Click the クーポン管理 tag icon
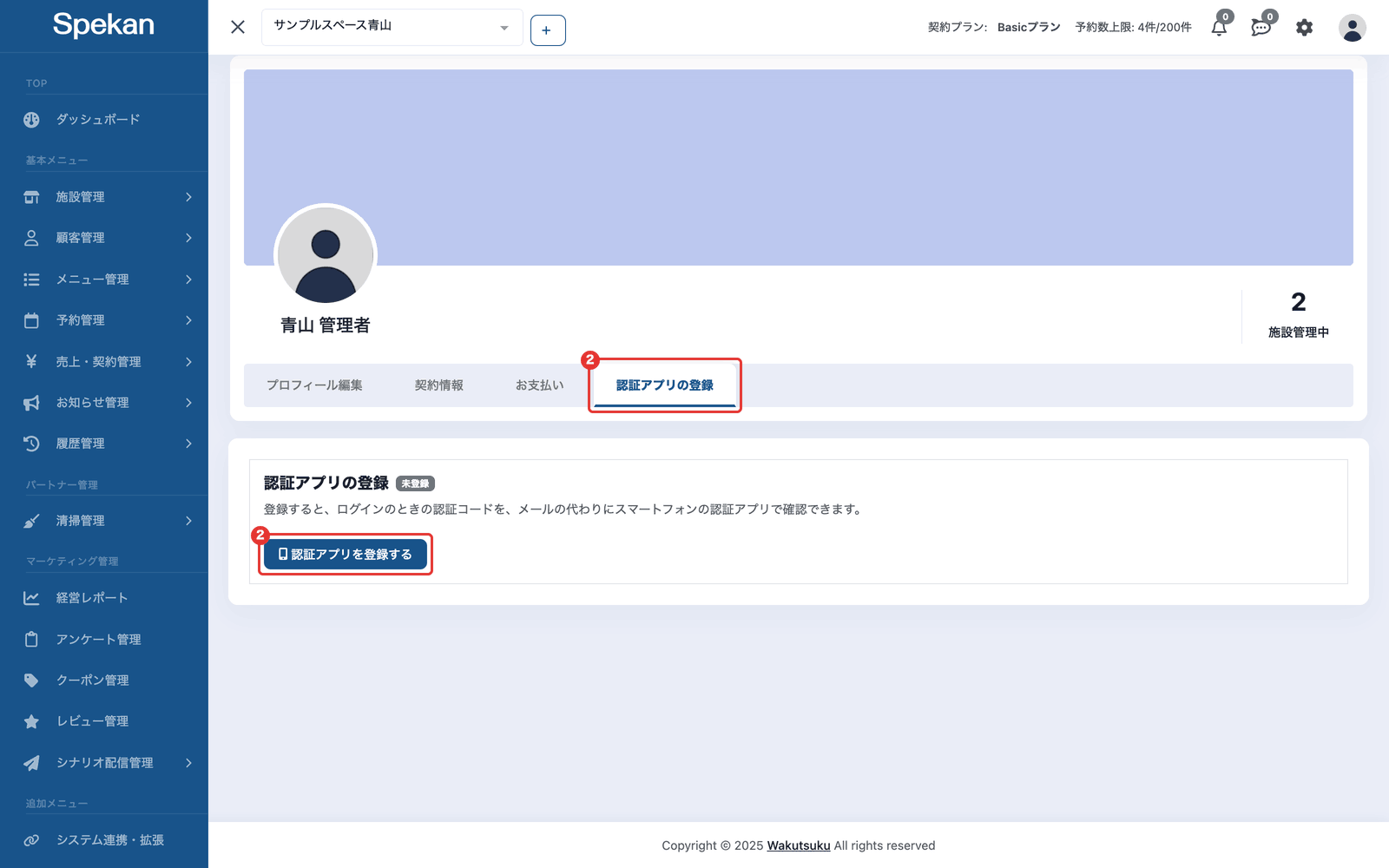Screen dimensions: 1389x868 pyautogui.click(x=31, y=681)
